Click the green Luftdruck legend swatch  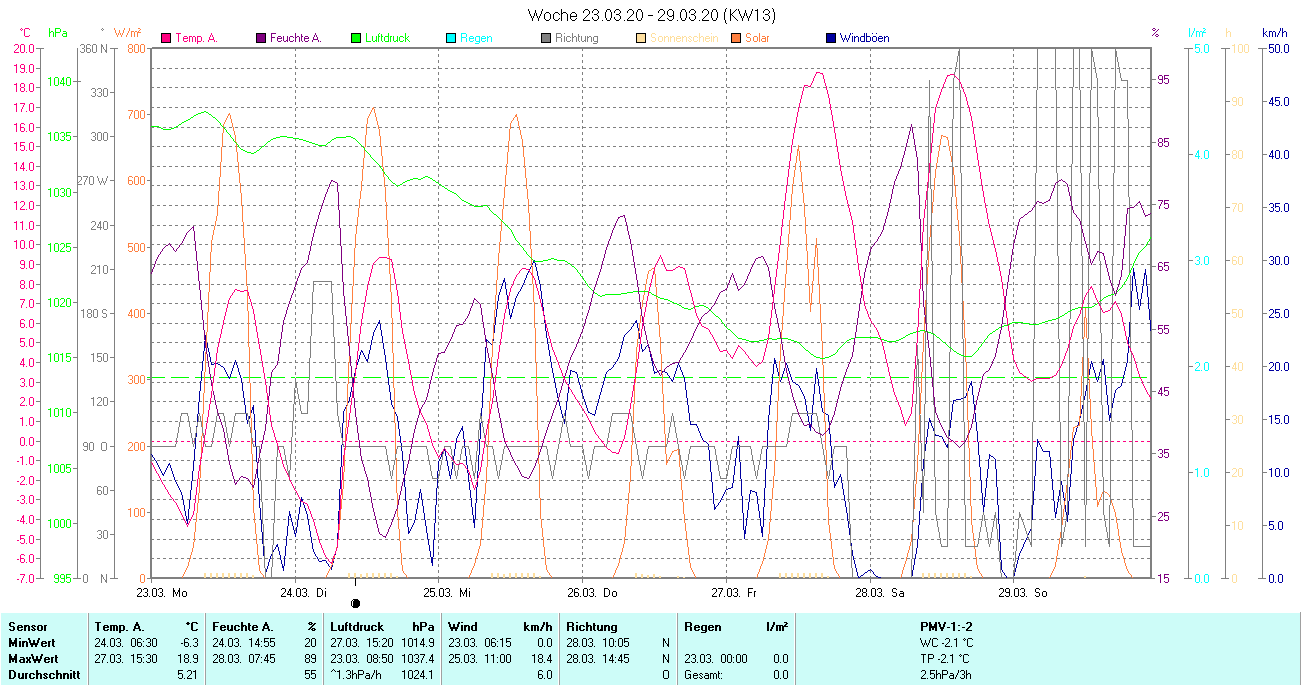(355, 38)
